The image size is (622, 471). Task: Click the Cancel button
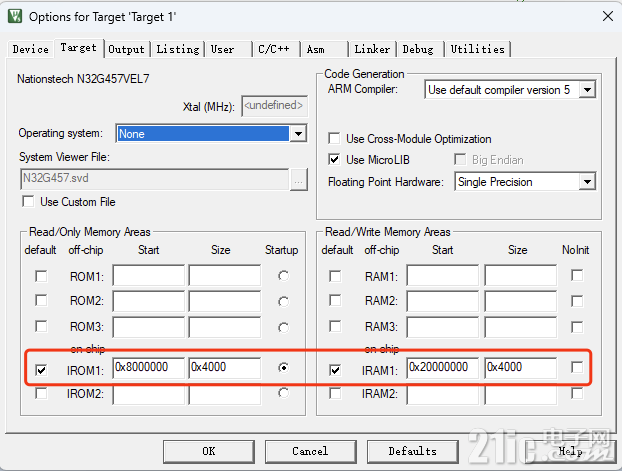(310, 452)
